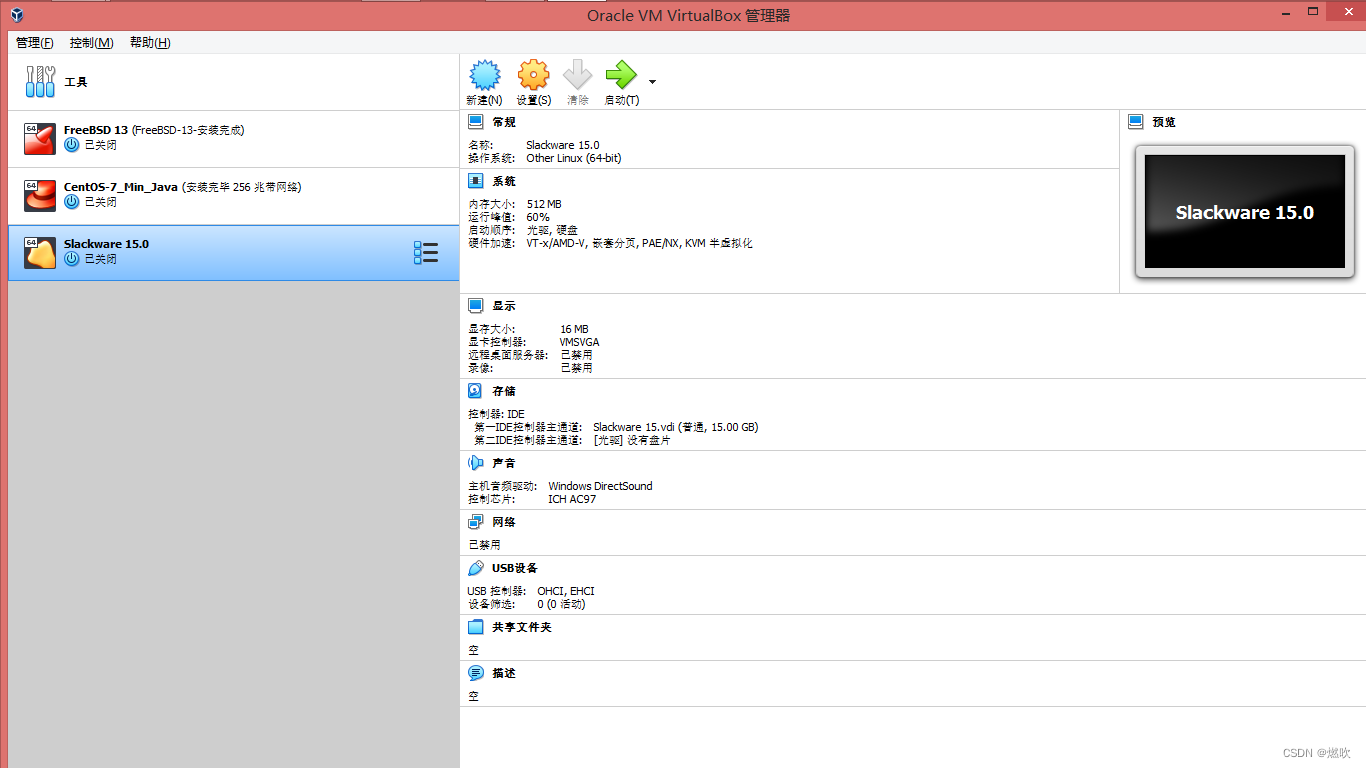Viewport: 1366px width, 768px height.
Task: Click the VirtualBox title bar app icon
Action: pos(17,15)
